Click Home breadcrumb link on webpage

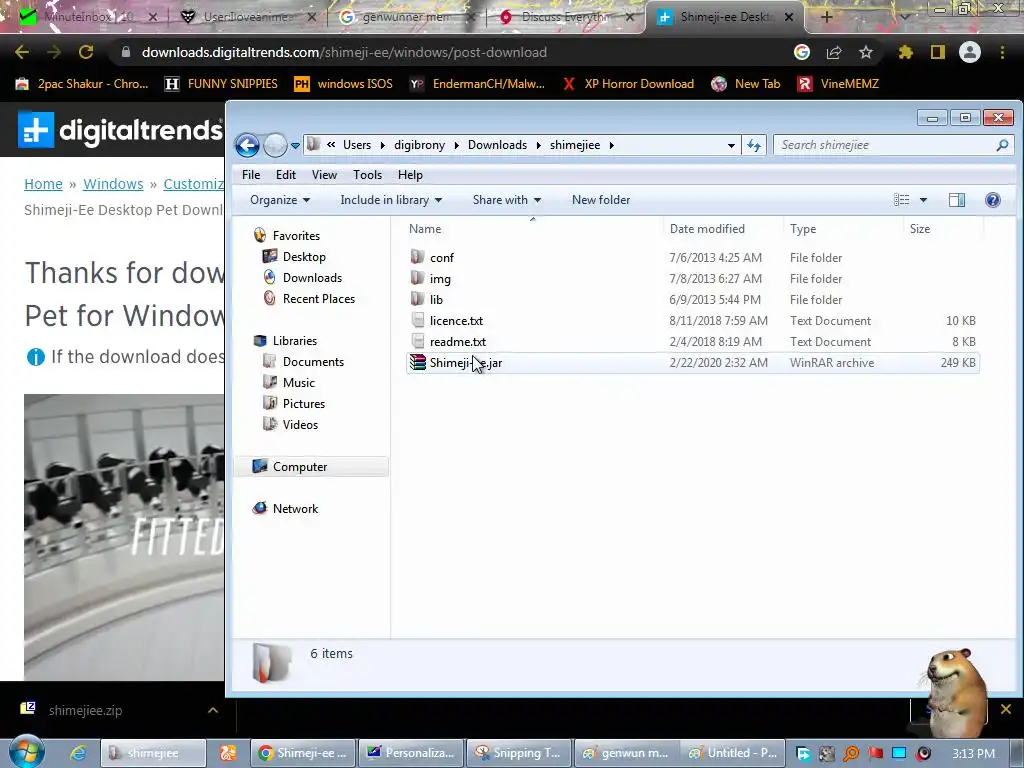point(43,184)
